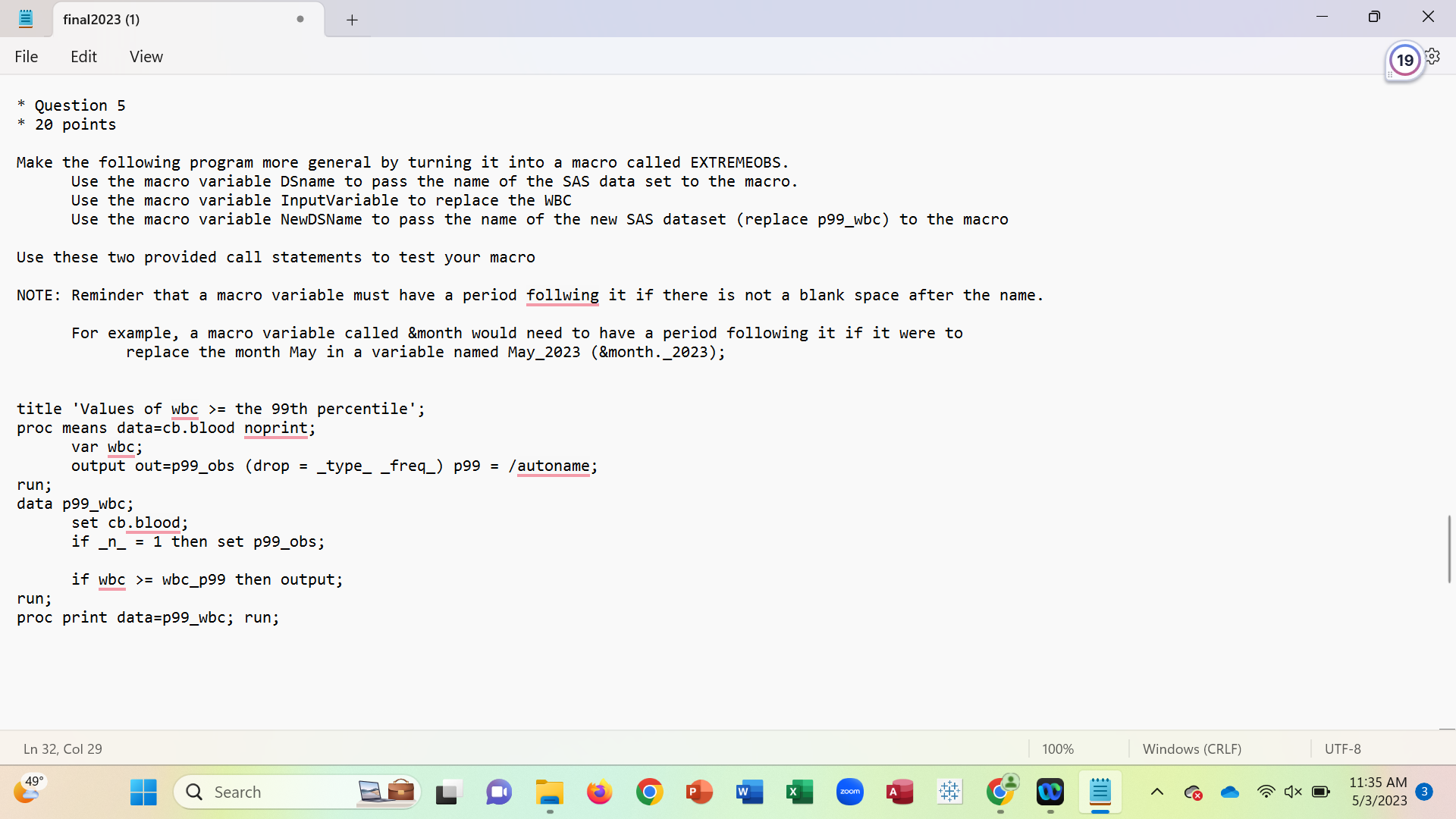Open the Edit menu
The image size is (1456, 819).
83,56
